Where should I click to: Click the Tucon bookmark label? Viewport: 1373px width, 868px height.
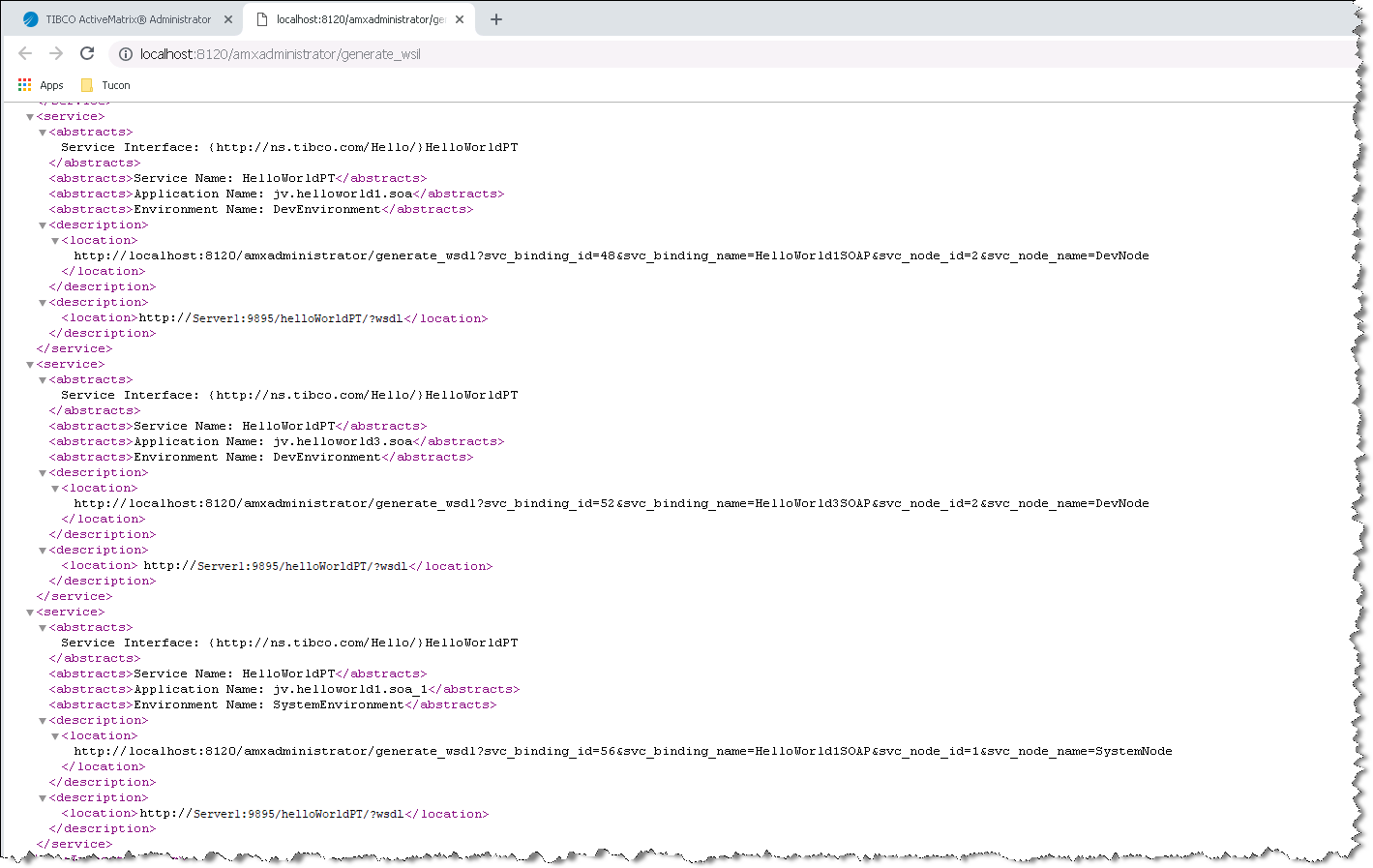click(116, 85)
